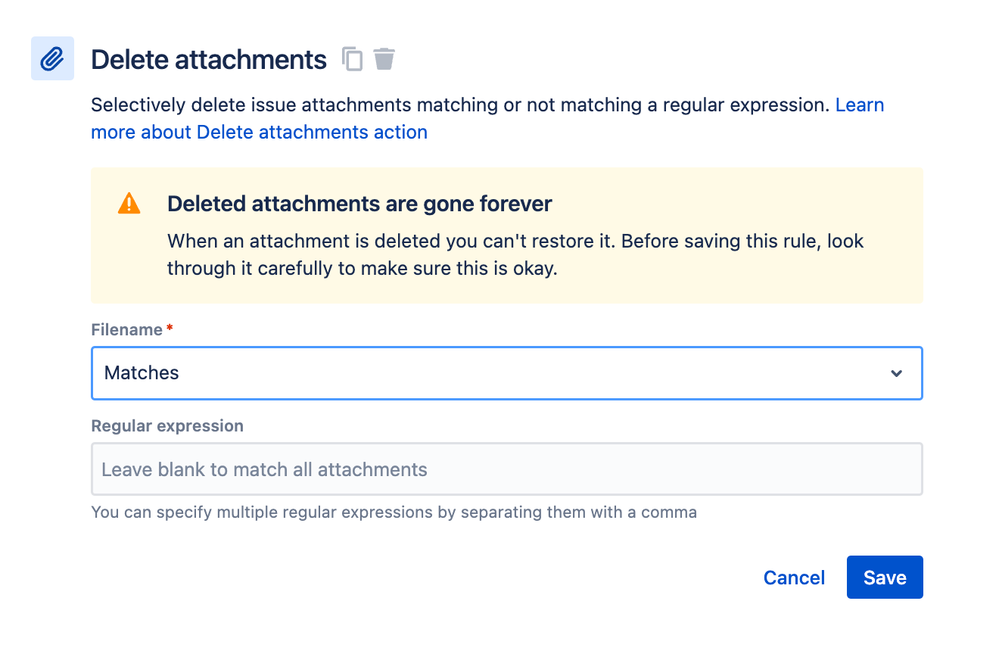The height and width of the screenshot is (645, 999).
Task: Click the Filename field label
Action: pos(127,330)
